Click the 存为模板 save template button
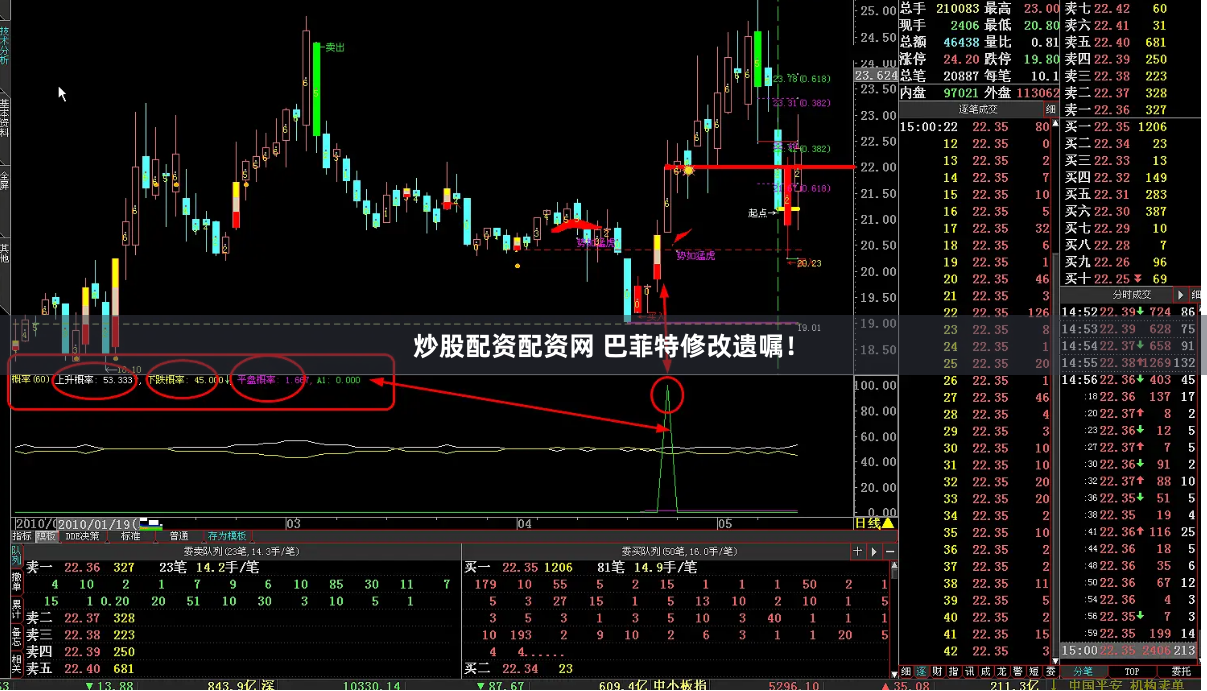 coord(226,536)
